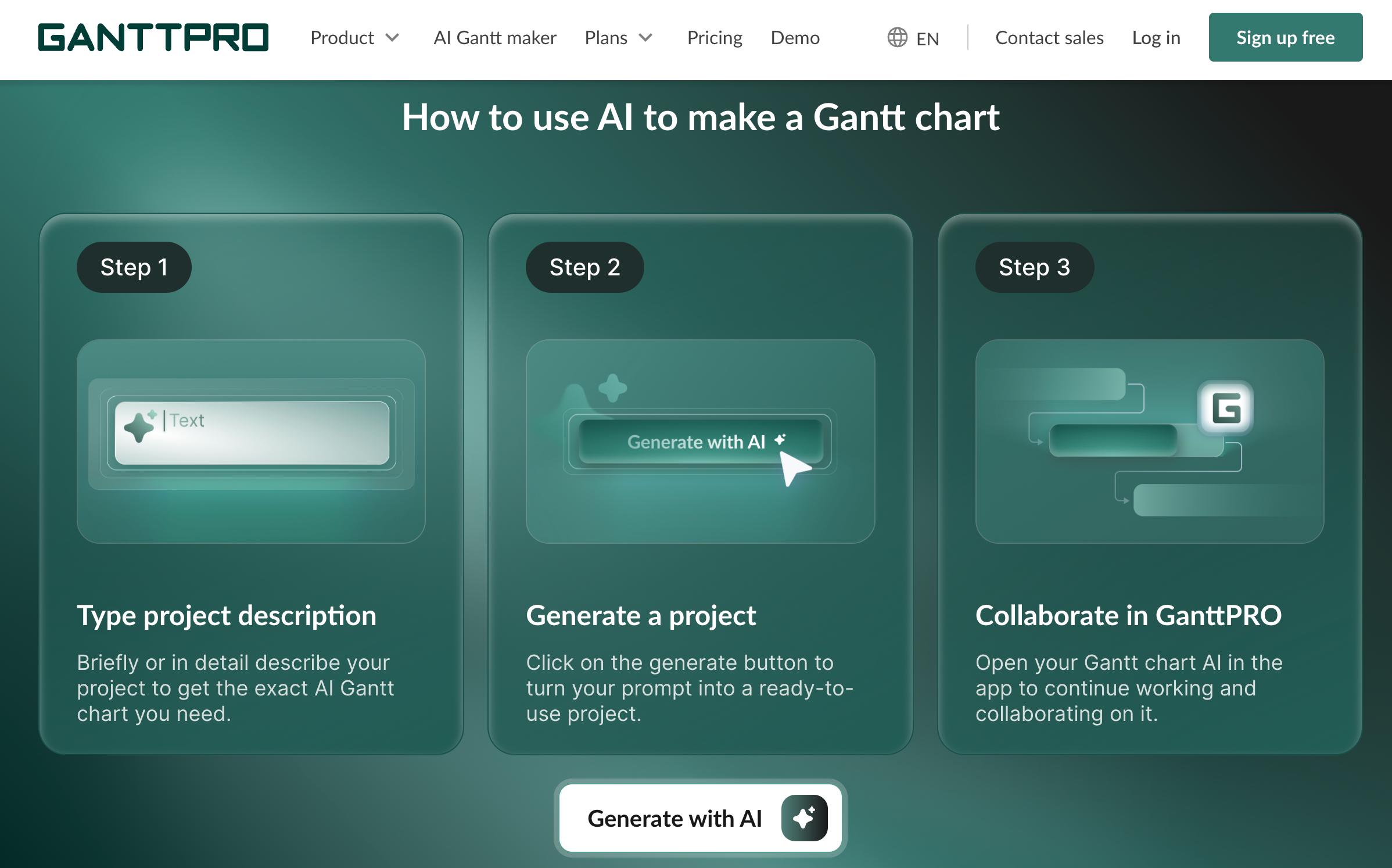Click the white Generate with AI button
1392x868 pixels.
700,818
